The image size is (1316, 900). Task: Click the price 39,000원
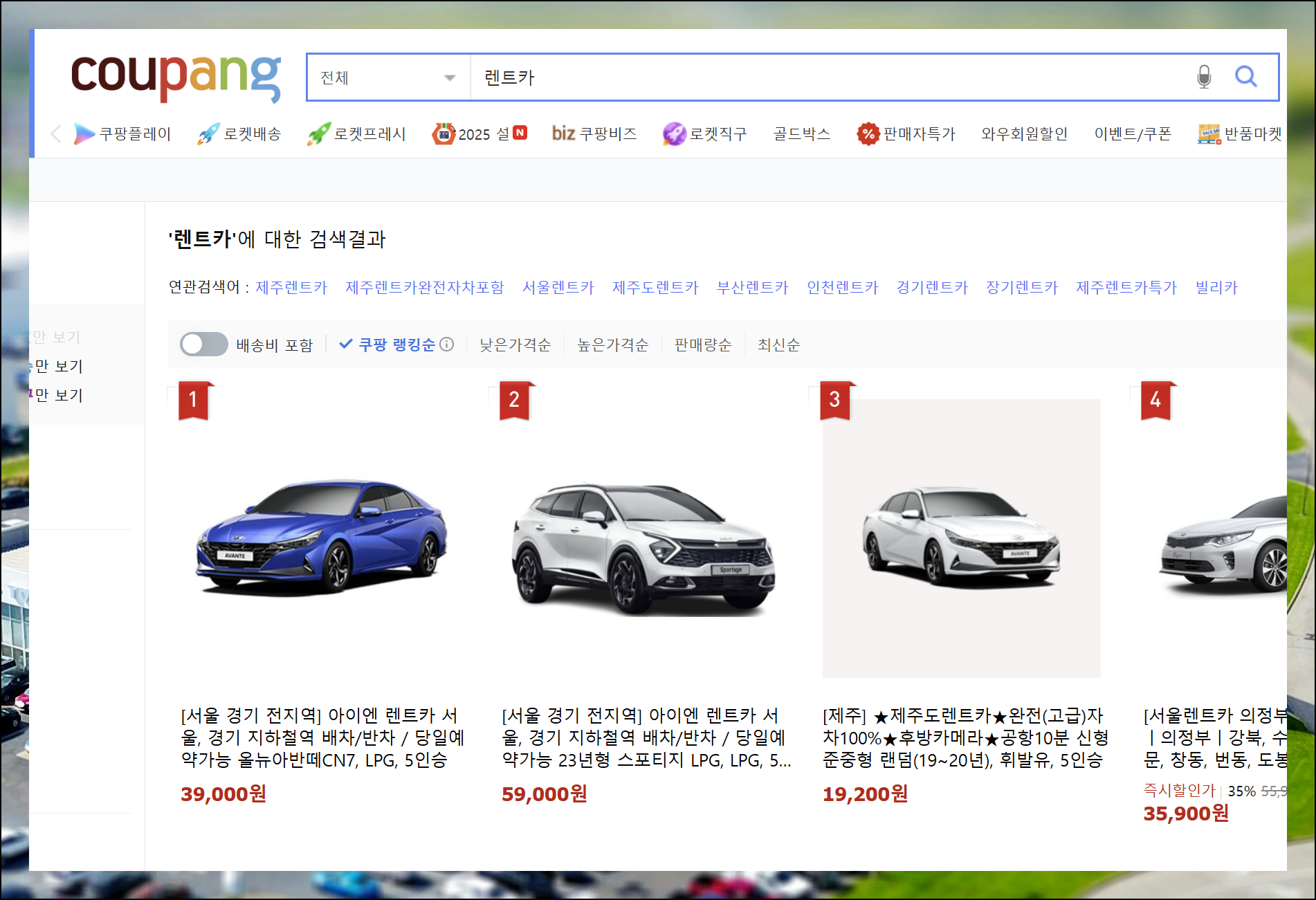tap(223, 793)
